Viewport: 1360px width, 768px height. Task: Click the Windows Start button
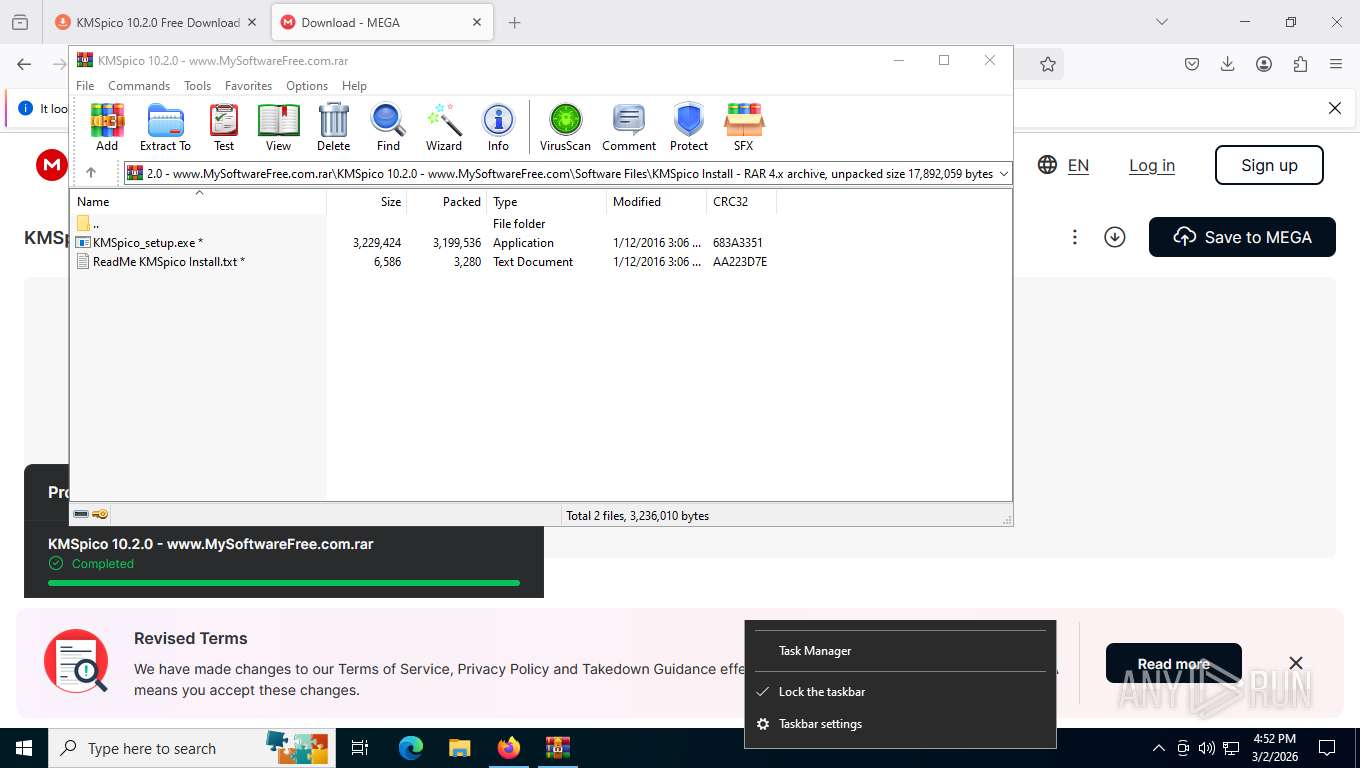(24, 748)
